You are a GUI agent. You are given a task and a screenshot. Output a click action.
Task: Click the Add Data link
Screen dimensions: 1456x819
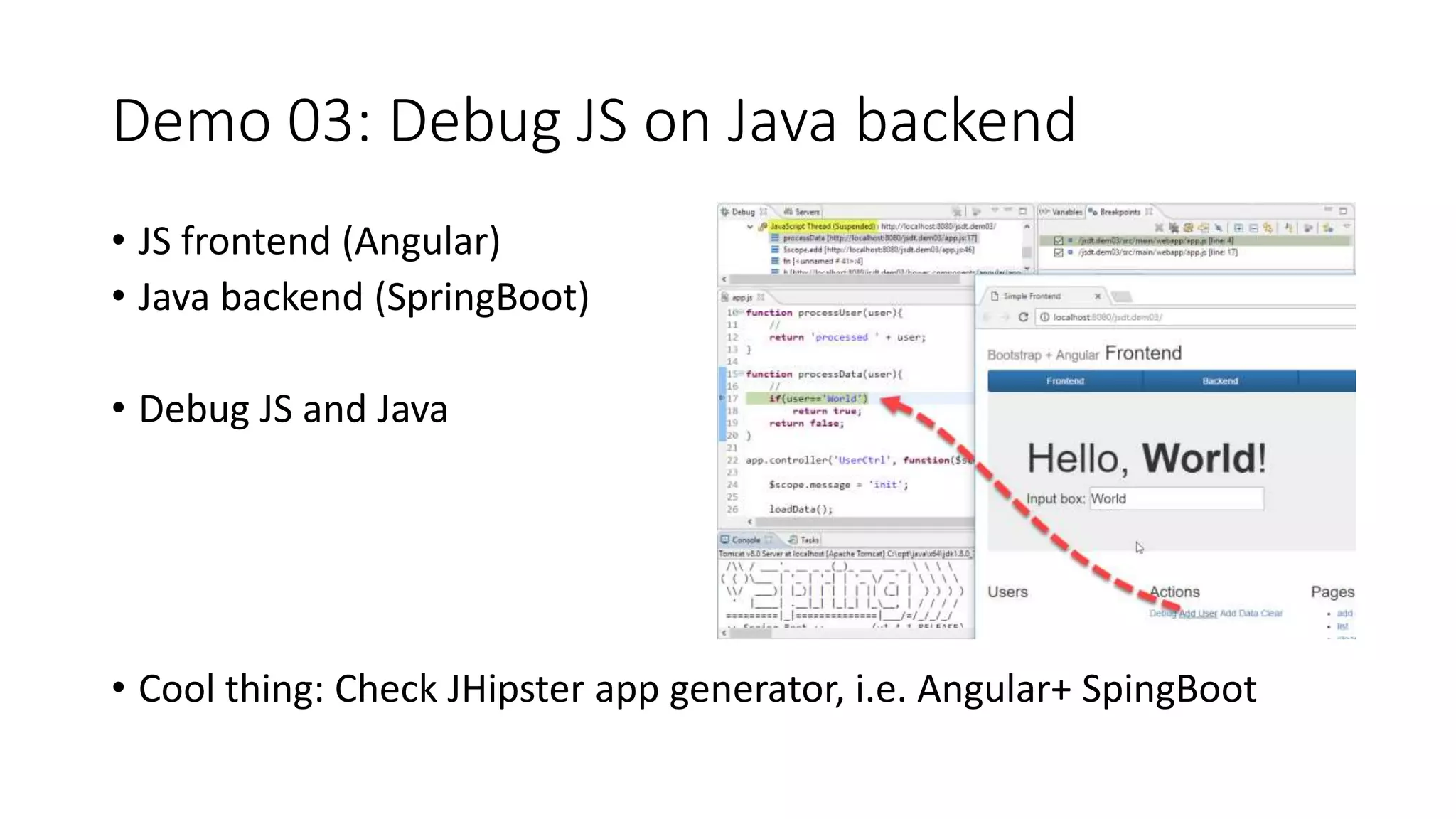click(1239, 613)
